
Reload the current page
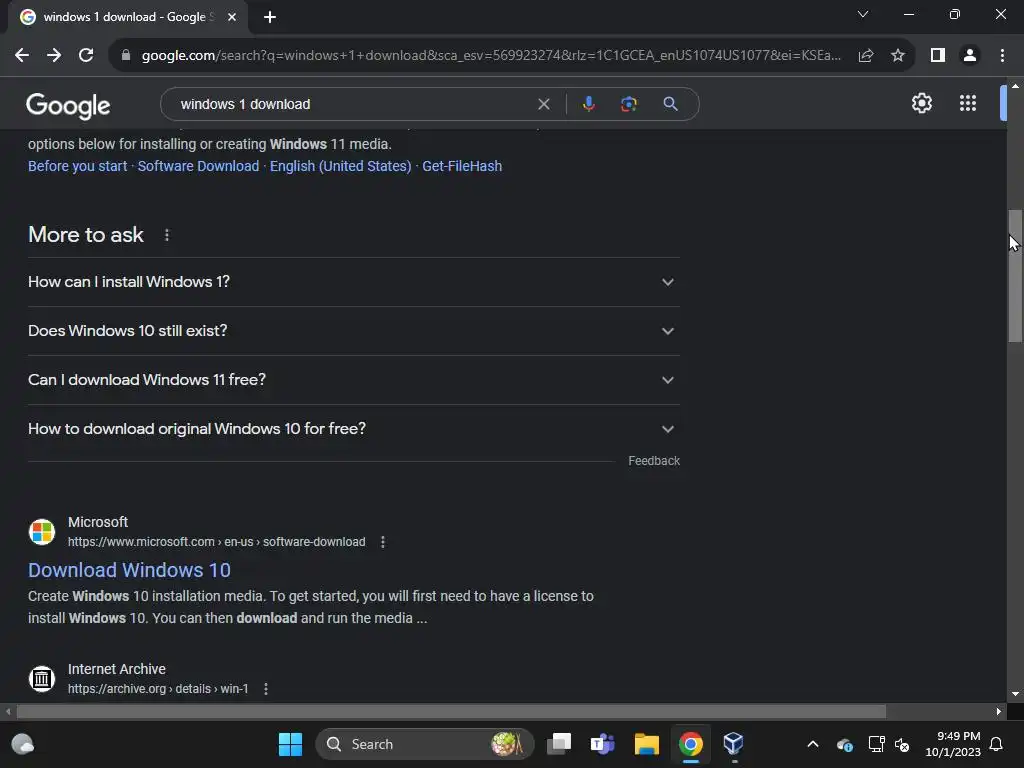[x=86, y=56]
